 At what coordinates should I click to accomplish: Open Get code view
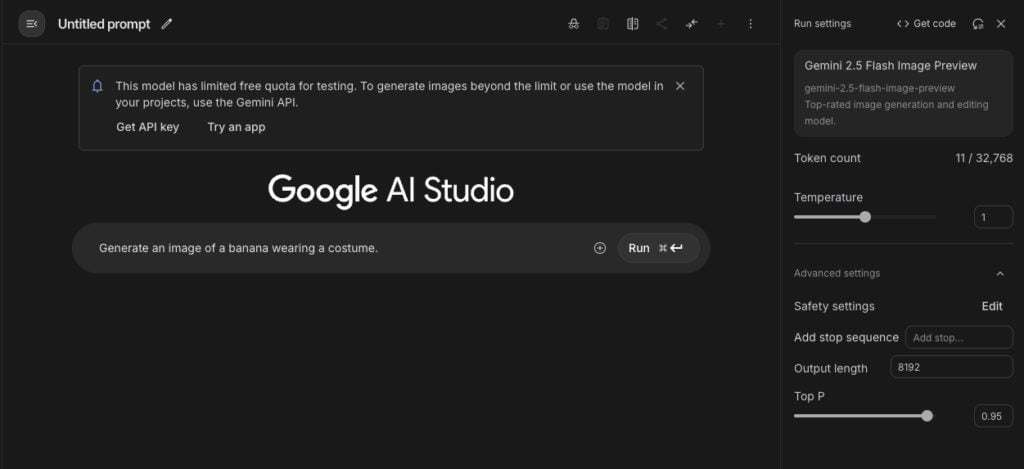(x=926, y=24)
